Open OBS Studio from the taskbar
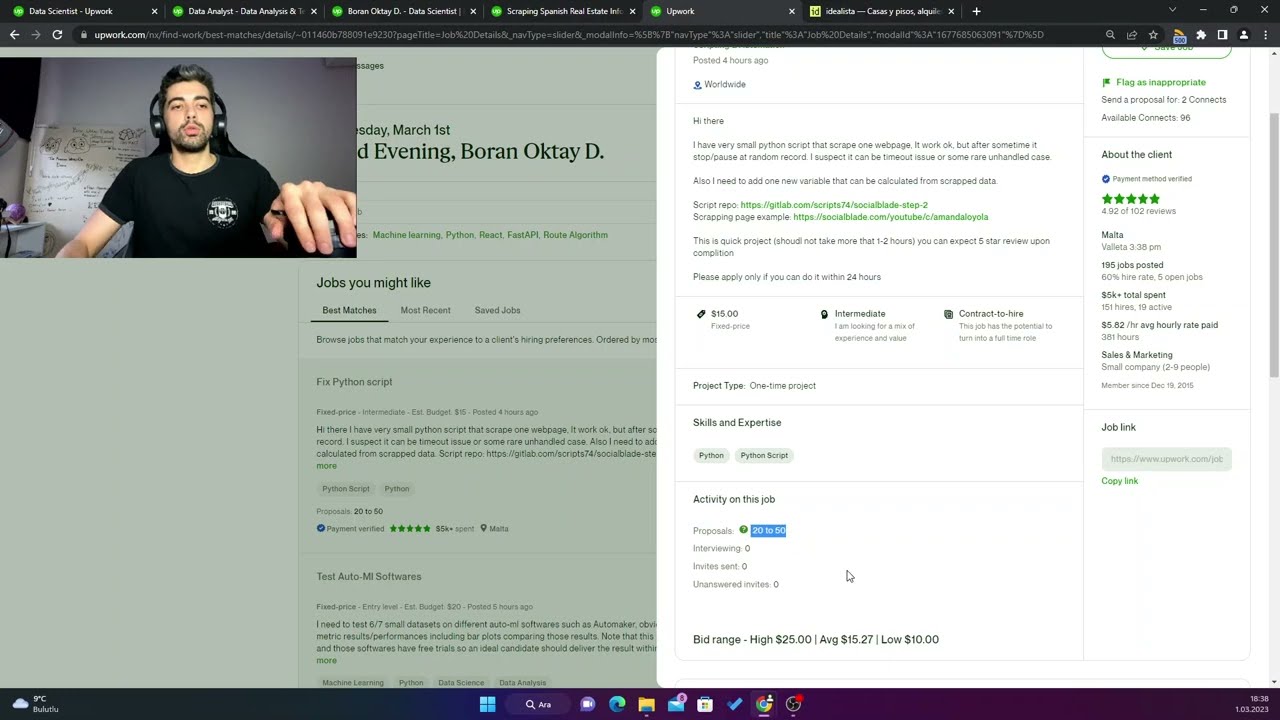1280x720 pixels. click(793, 704)
